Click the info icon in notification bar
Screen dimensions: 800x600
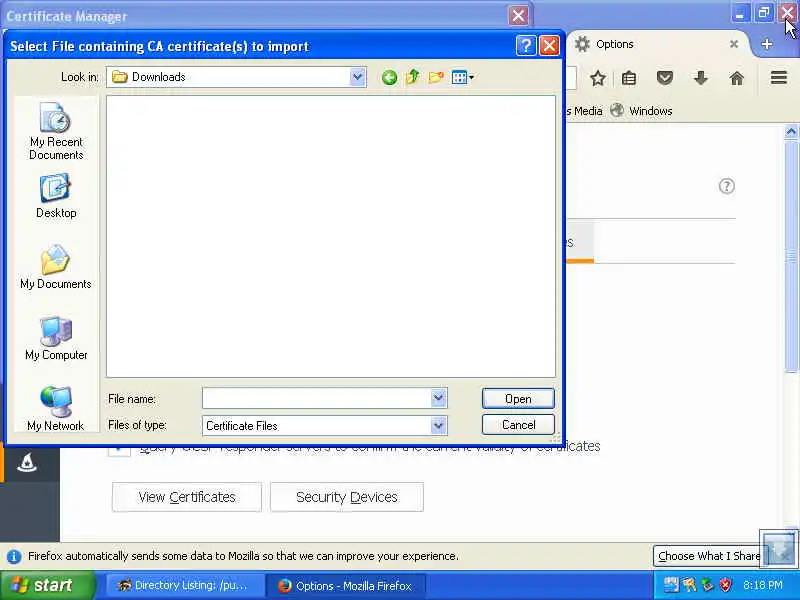coord(14,557)
